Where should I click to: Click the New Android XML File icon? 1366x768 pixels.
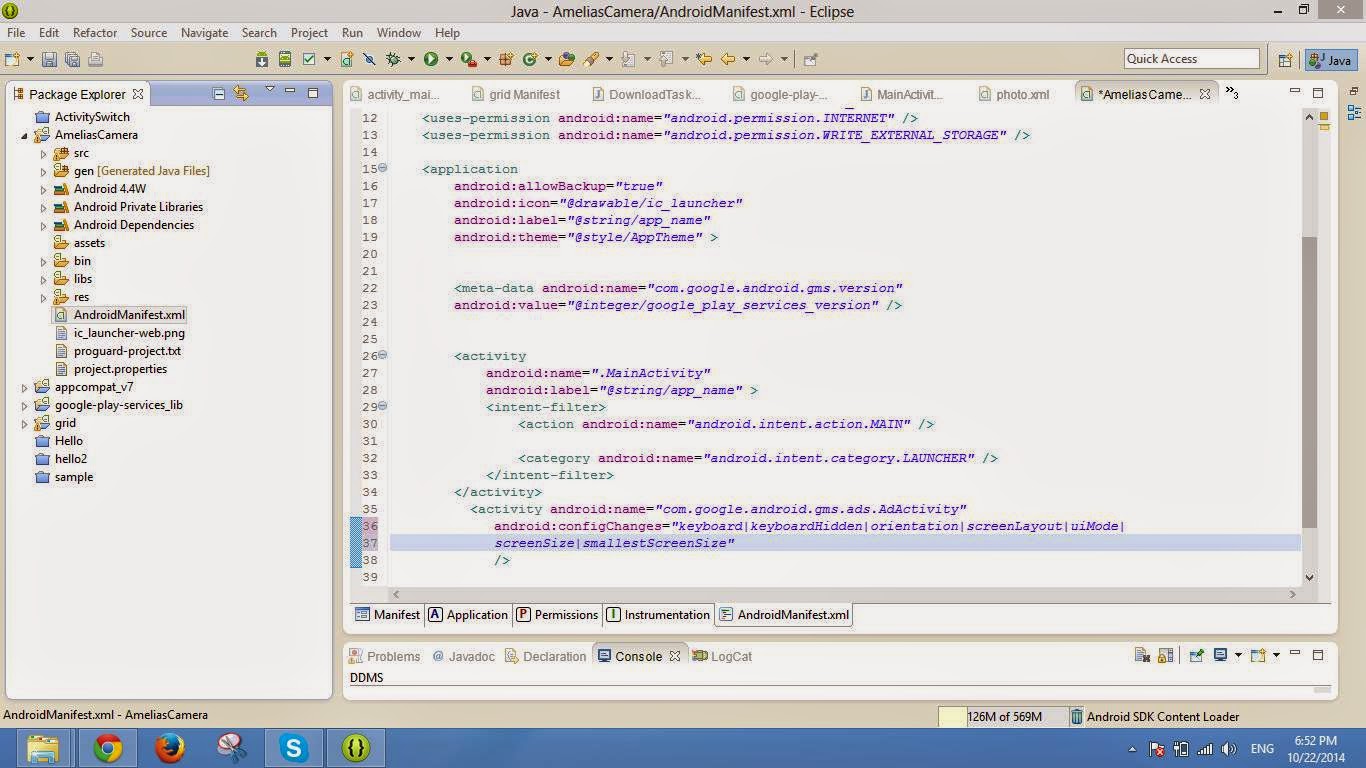coord(347,59)
